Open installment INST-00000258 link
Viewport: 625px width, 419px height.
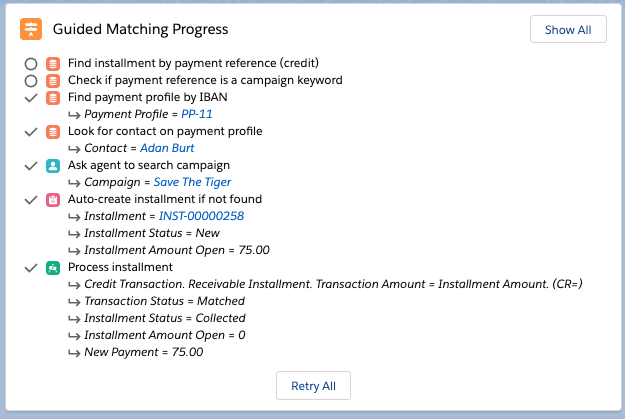click(202, 216)
